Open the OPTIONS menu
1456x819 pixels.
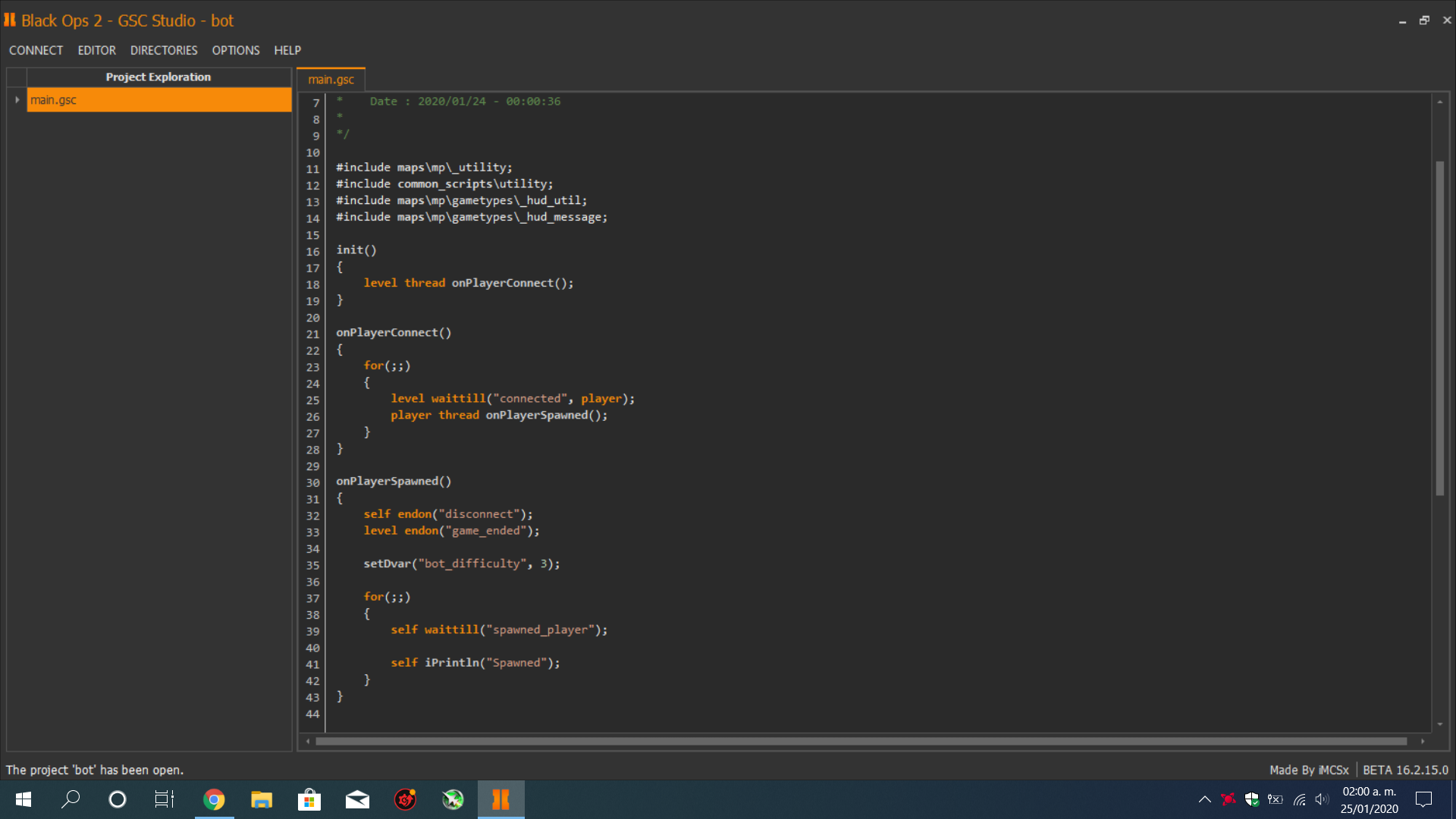(235, 50)
